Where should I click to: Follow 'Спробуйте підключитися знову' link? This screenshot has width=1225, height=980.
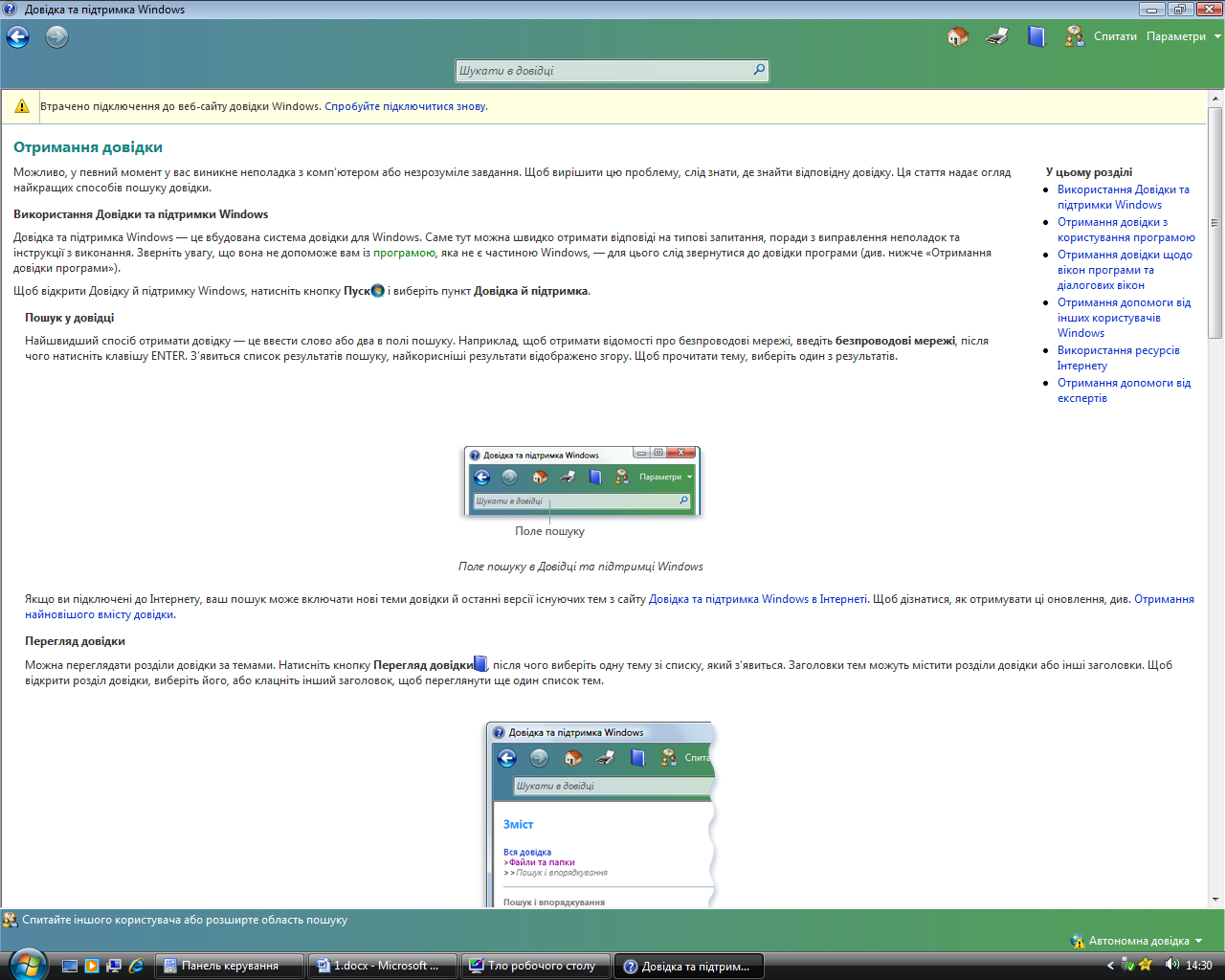(x=406, y=106)
